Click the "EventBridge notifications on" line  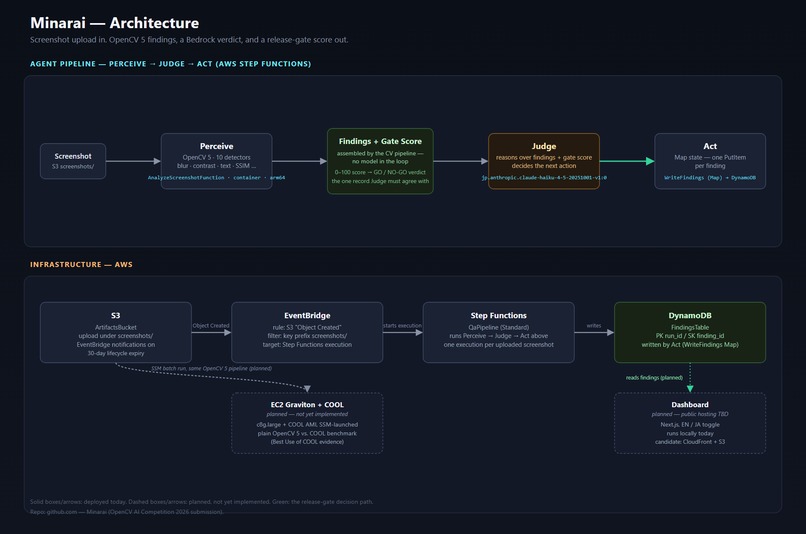116,344
